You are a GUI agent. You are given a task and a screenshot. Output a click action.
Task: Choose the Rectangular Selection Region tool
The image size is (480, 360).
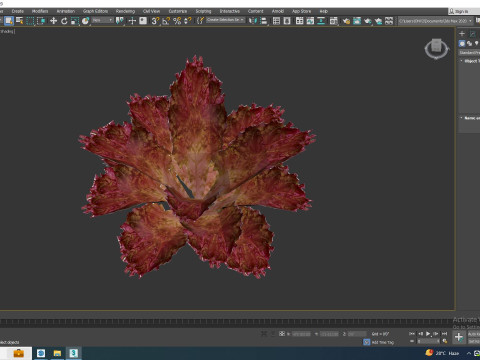point(30,21)
